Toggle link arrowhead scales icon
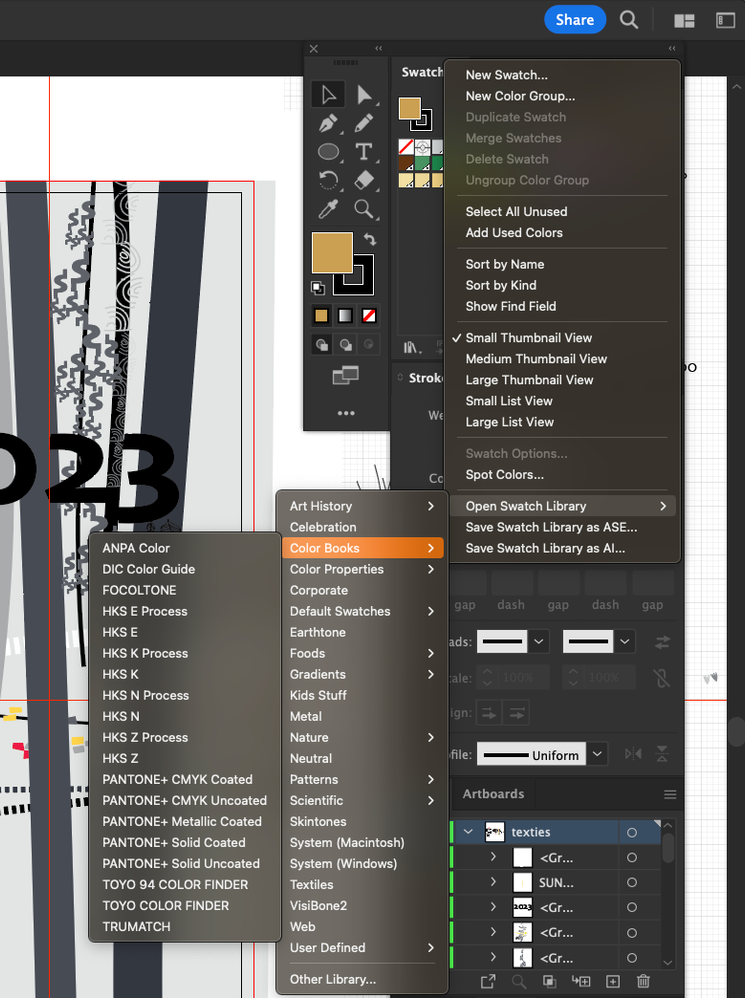The height and width of the screenshot is (998, 745). pos(662,678)
